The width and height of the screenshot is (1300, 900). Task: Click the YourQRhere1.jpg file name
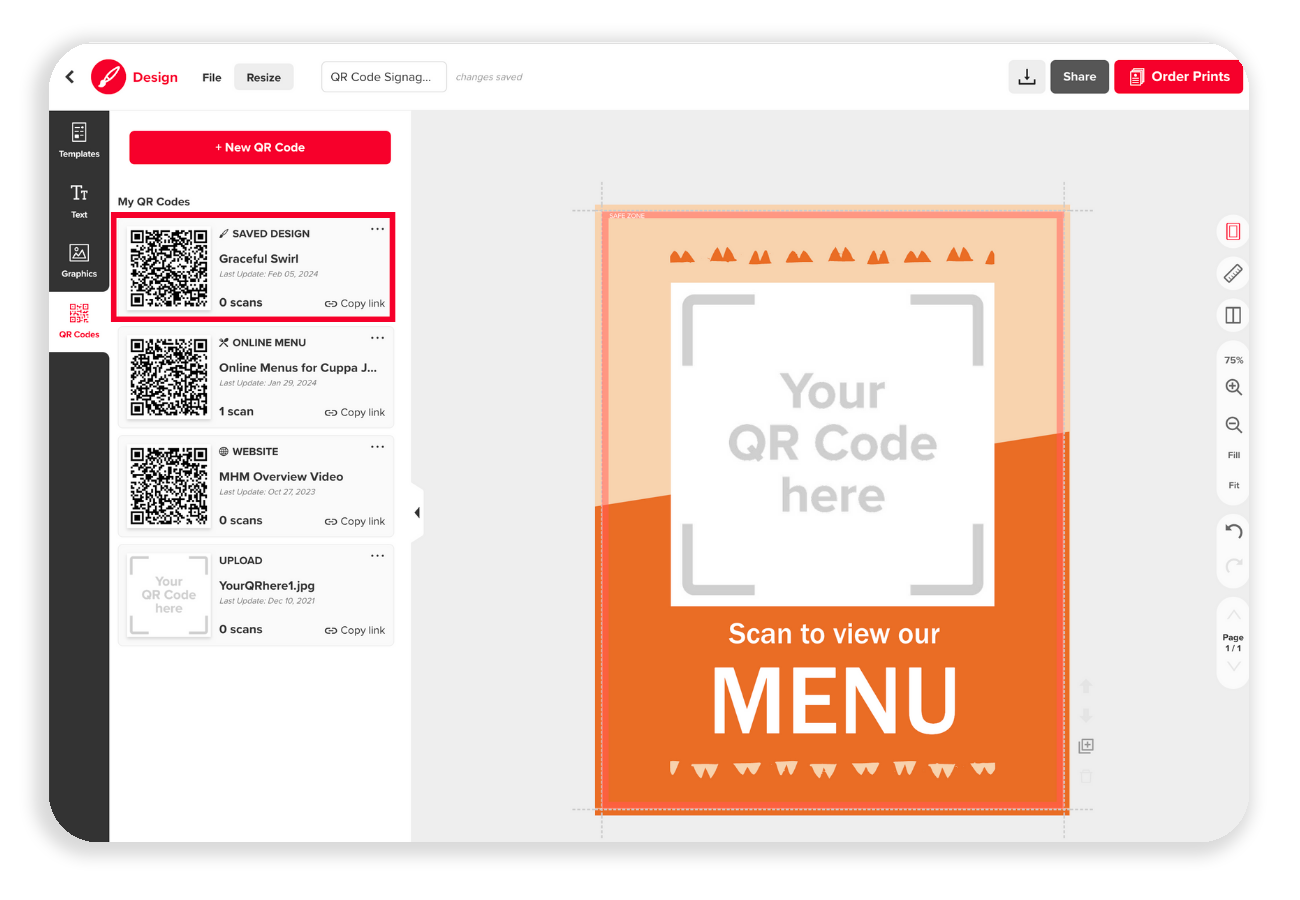[267, 586]
